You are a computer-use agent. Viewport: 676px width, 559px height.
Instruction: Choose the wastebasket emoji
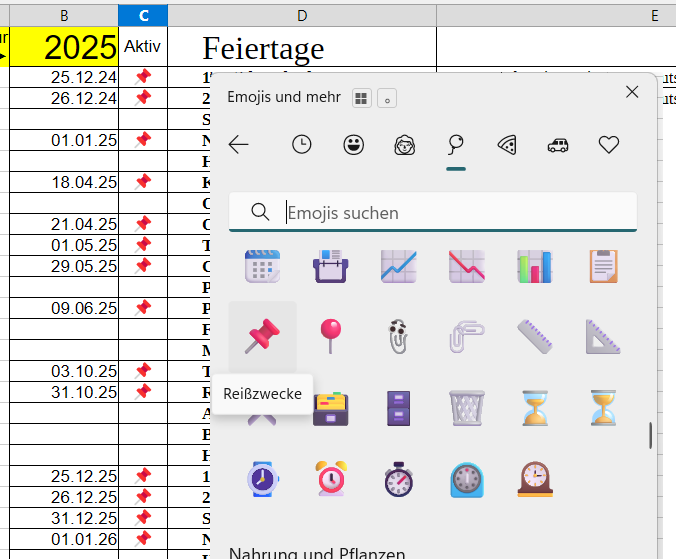point(467,408)
